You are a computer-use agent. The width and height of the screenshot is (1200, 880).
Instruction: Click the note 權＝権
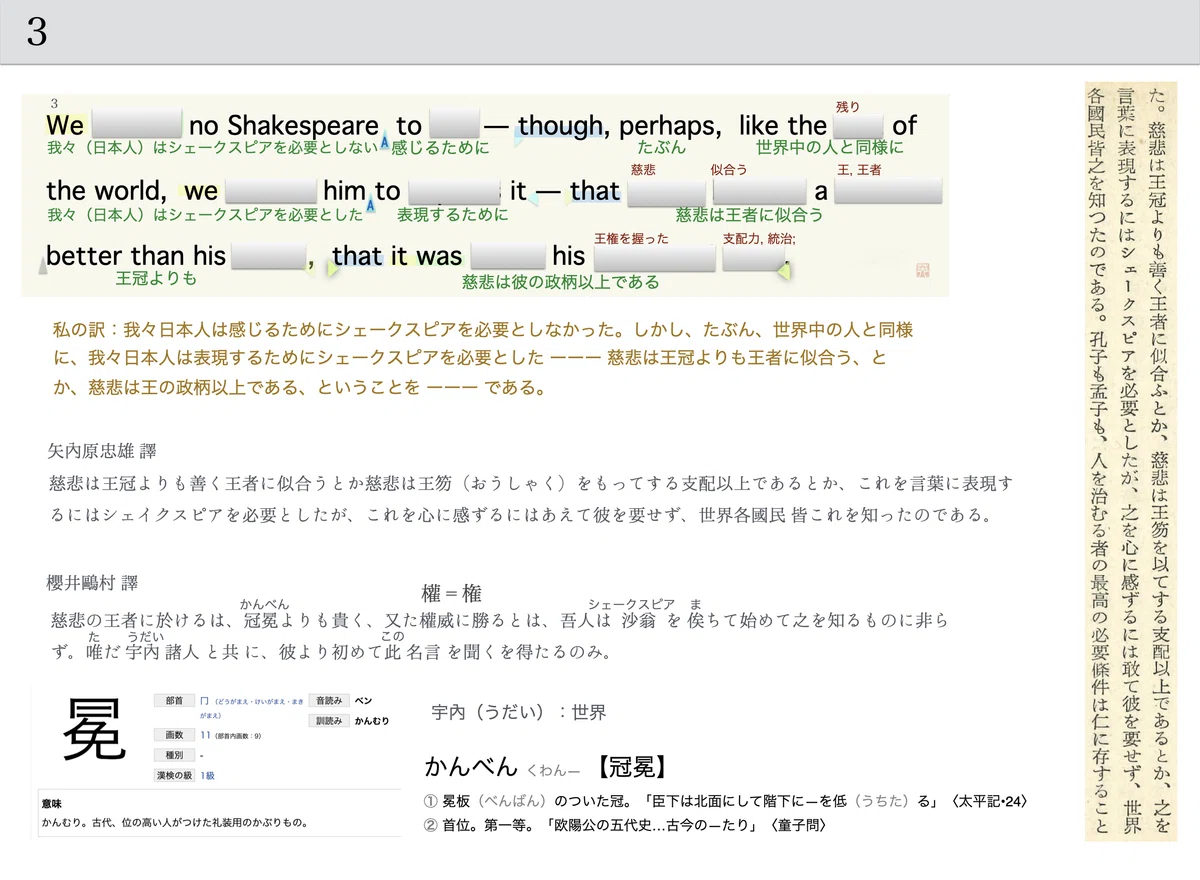pos(454,595)
